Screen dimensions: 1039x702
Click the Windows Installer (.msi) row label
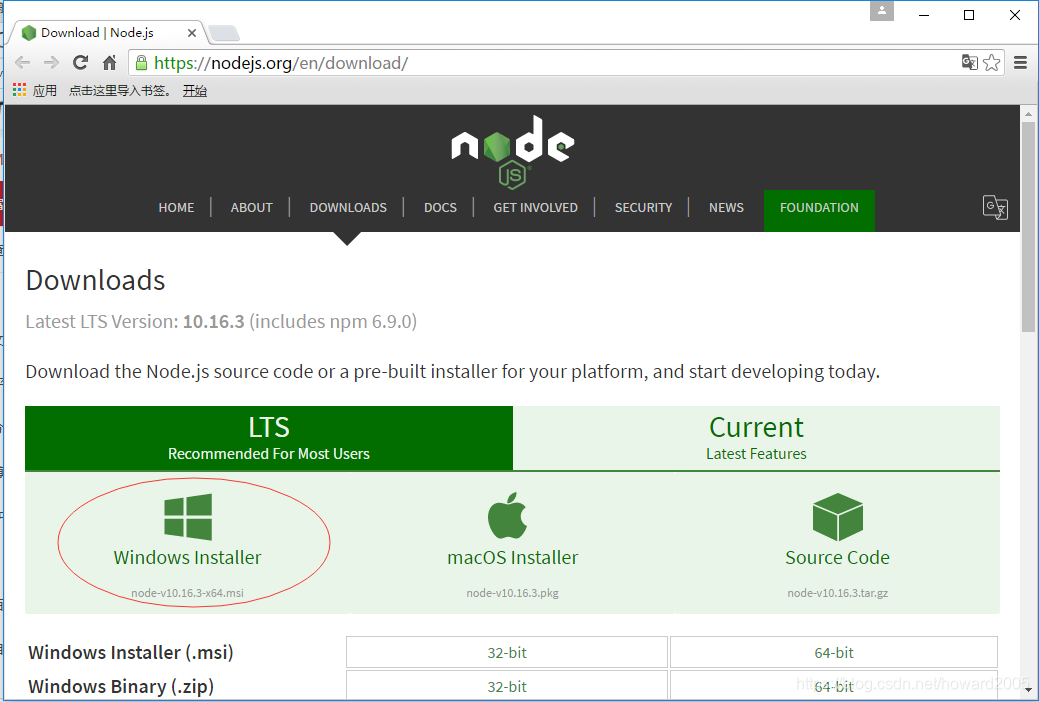(131, 652)
